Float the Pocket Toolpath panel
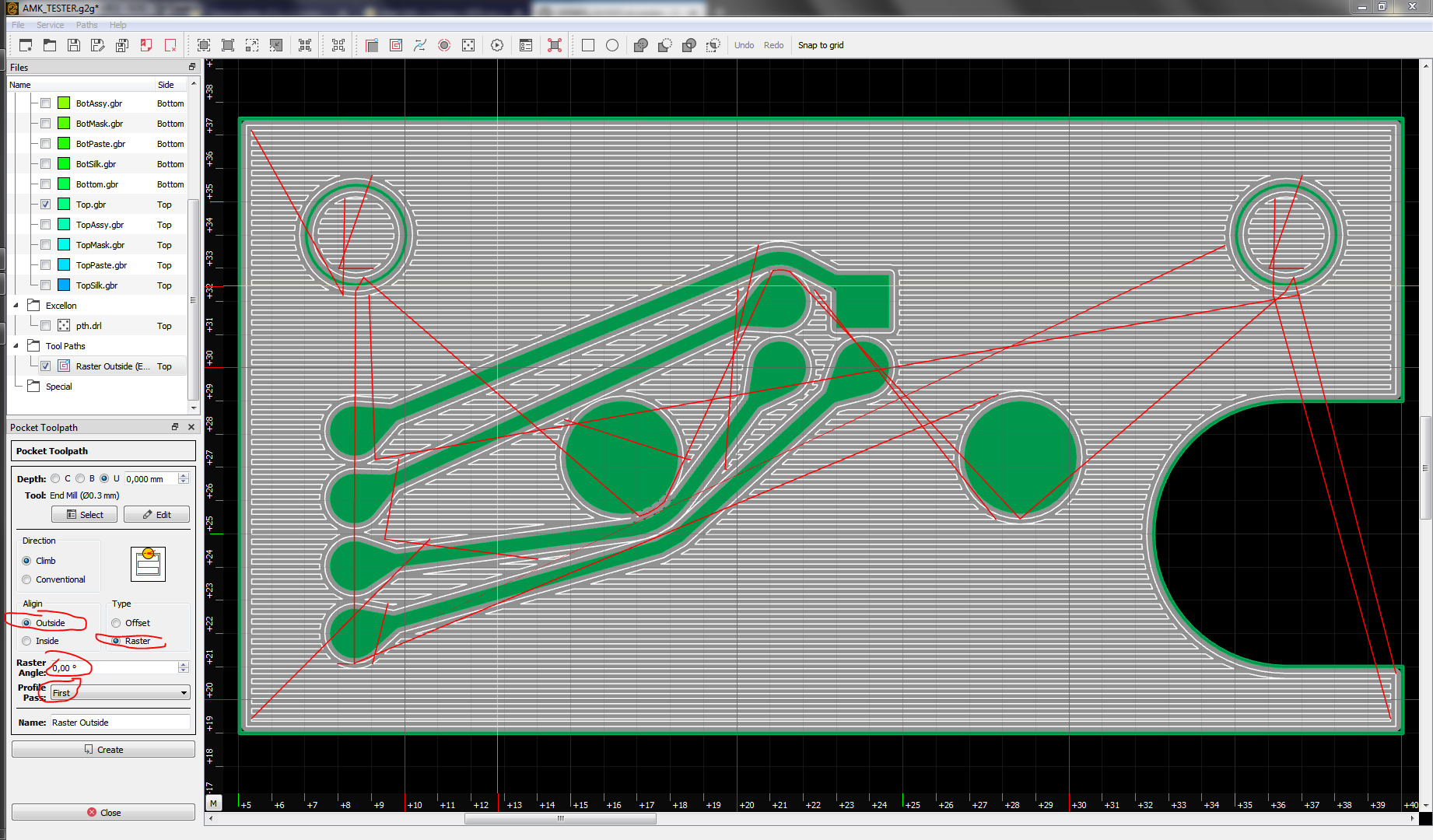The image size is (1433, 840). (x=175, y=427)
